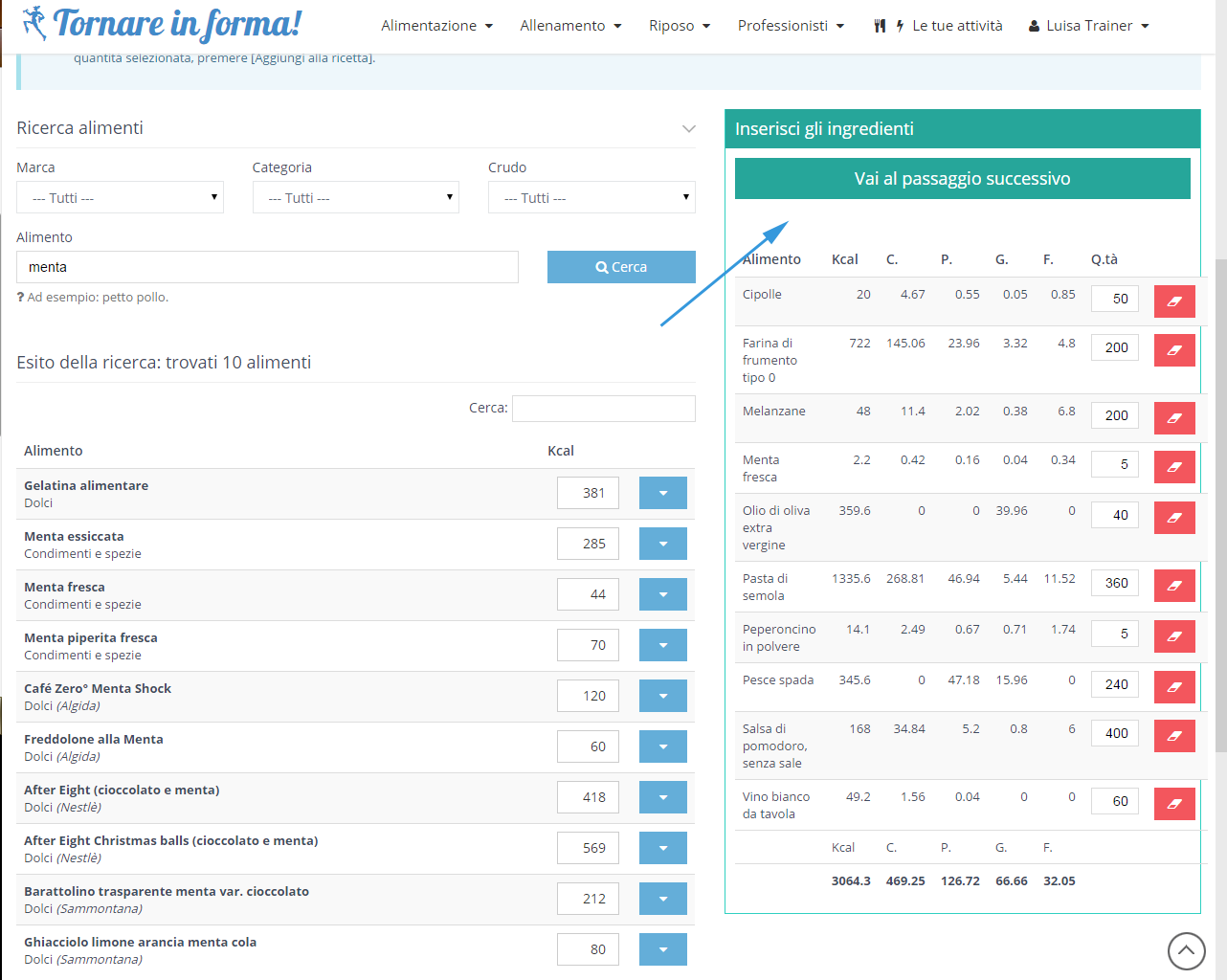Screen dimensions: 1227x980
Task: Open blue dropdown for Gelatina alimentare
Action: (662, 493)
